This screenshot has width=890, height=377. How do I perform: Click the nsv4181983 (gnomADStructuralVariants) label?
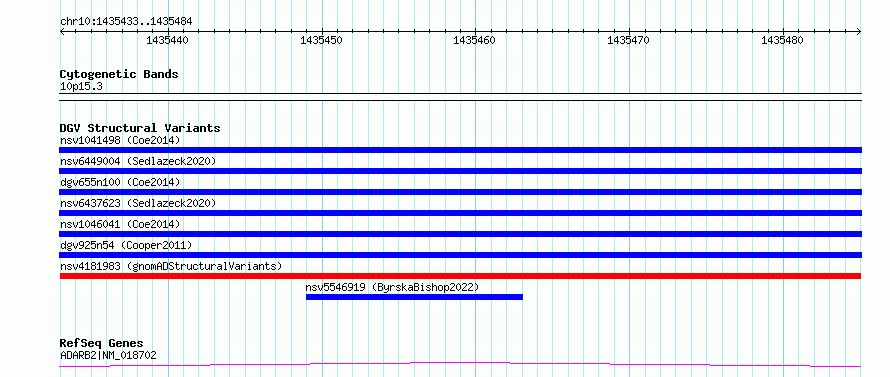(171, 266)
